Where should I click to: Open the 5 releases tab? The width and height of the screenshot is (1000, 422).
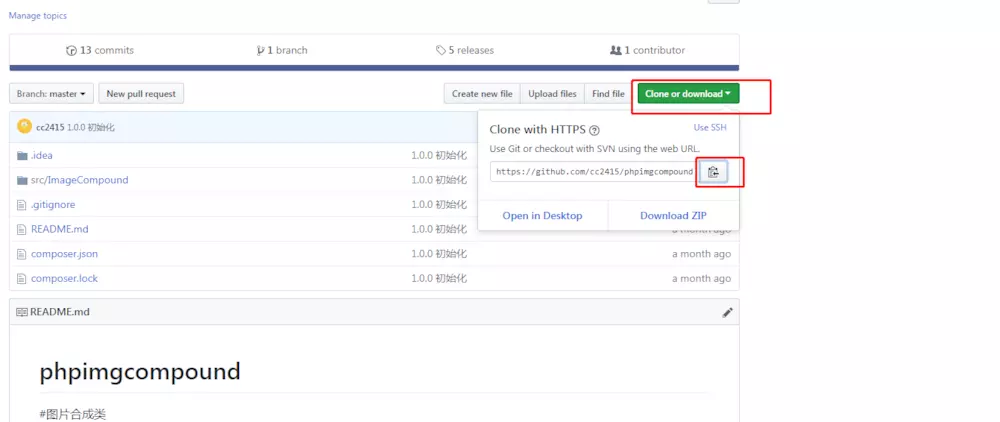464,50
